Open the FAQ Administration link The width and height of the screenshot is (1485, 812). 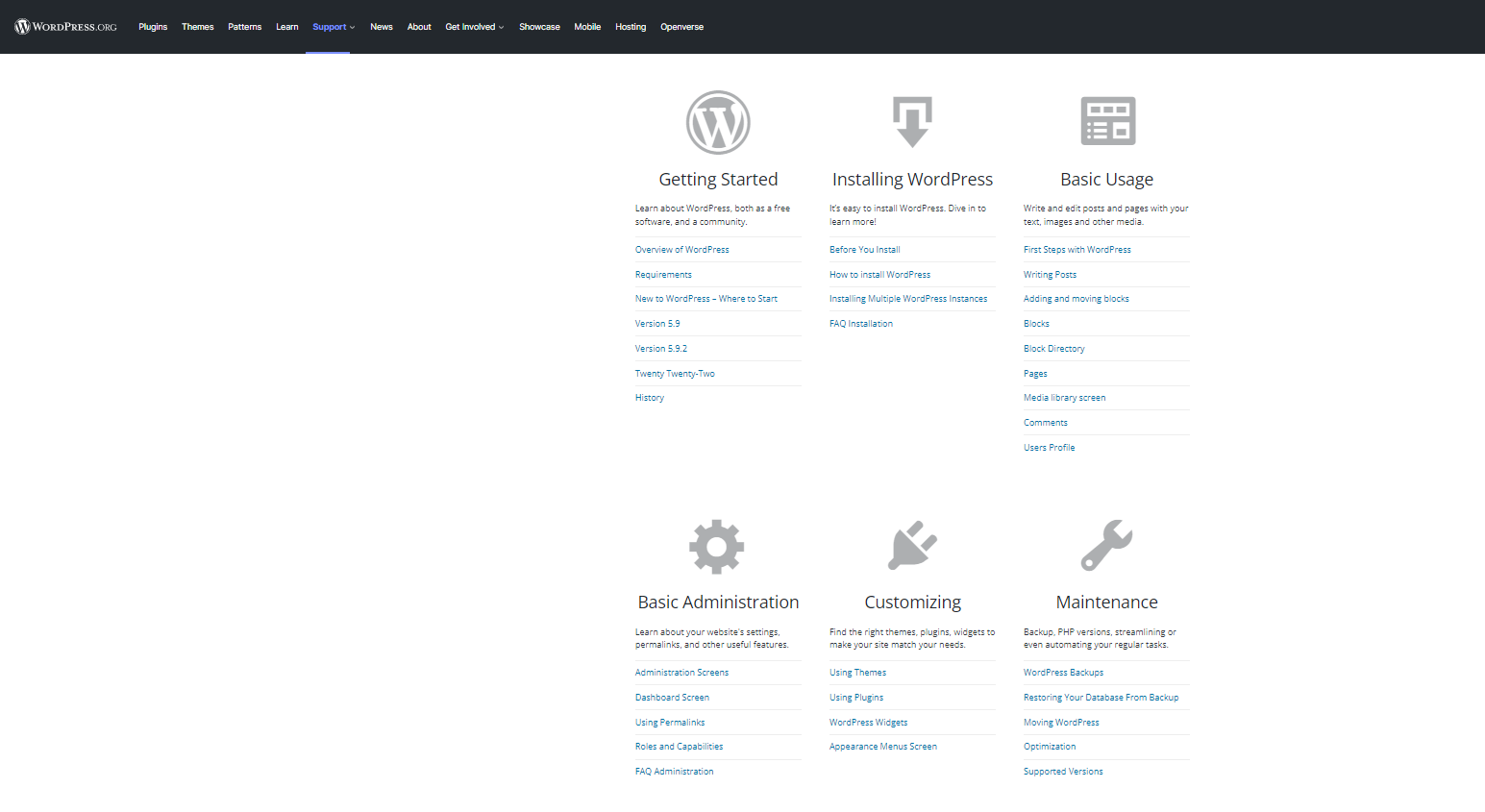pyautogui.click(x=675, y=772)
